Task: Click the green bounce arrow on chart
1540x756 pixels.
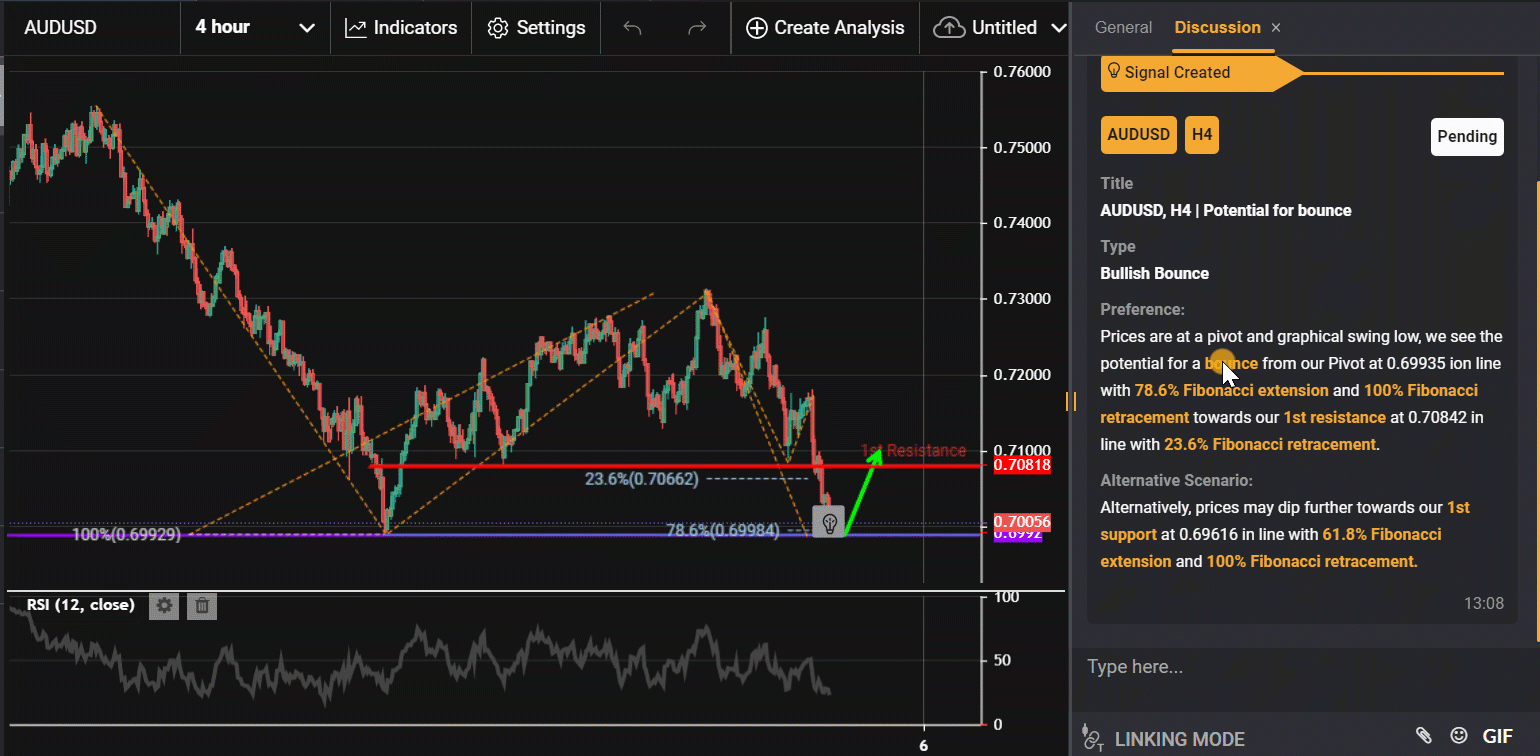Action: pyautogui.click(x=863, y=492)
